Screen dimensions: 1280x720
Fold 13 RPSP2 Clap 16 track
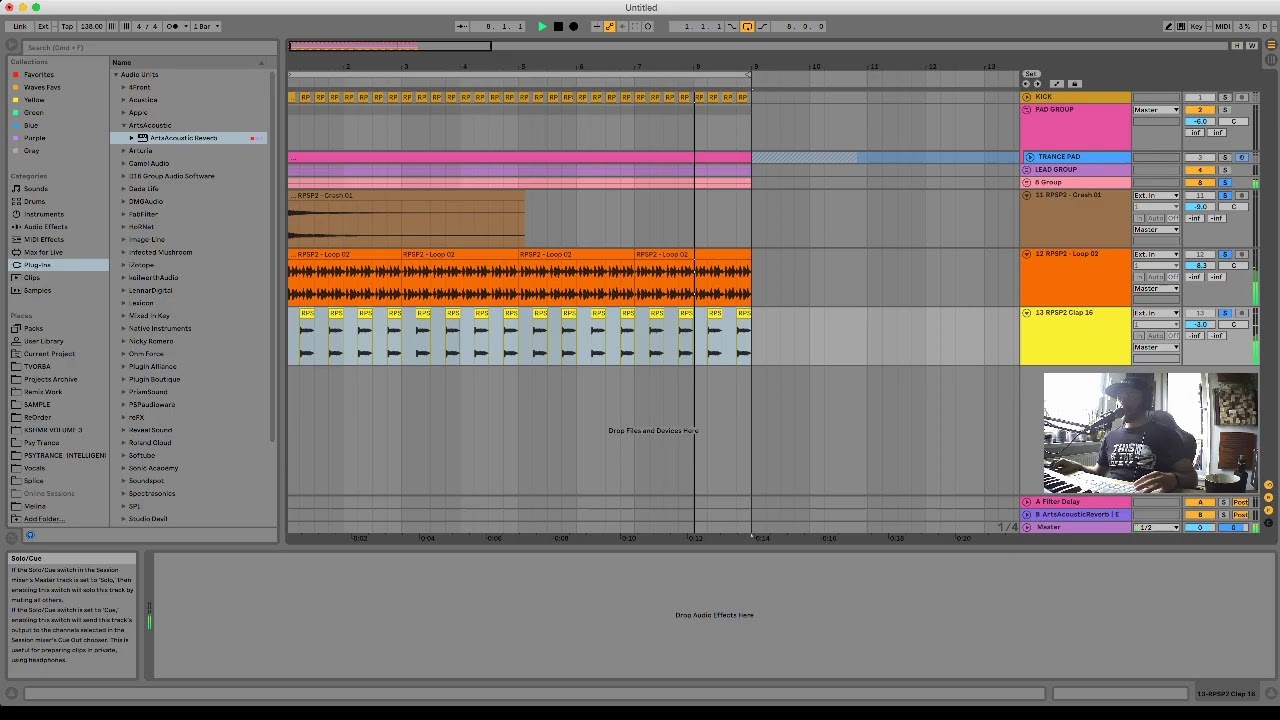pyautogui.click(x=1026, y=313)
